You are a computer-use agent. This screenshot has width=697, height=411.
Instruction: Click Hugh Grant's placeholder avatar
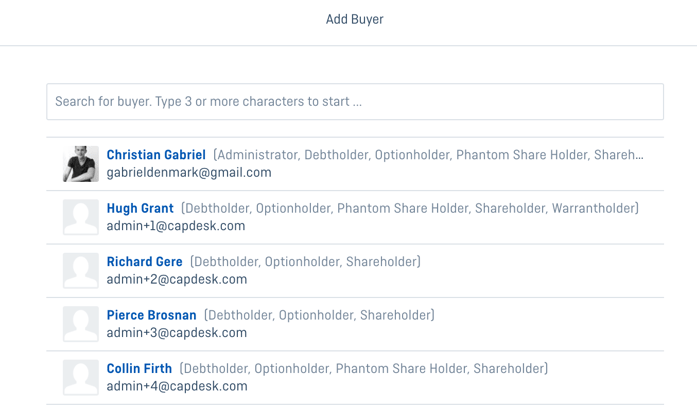point(80,217)
